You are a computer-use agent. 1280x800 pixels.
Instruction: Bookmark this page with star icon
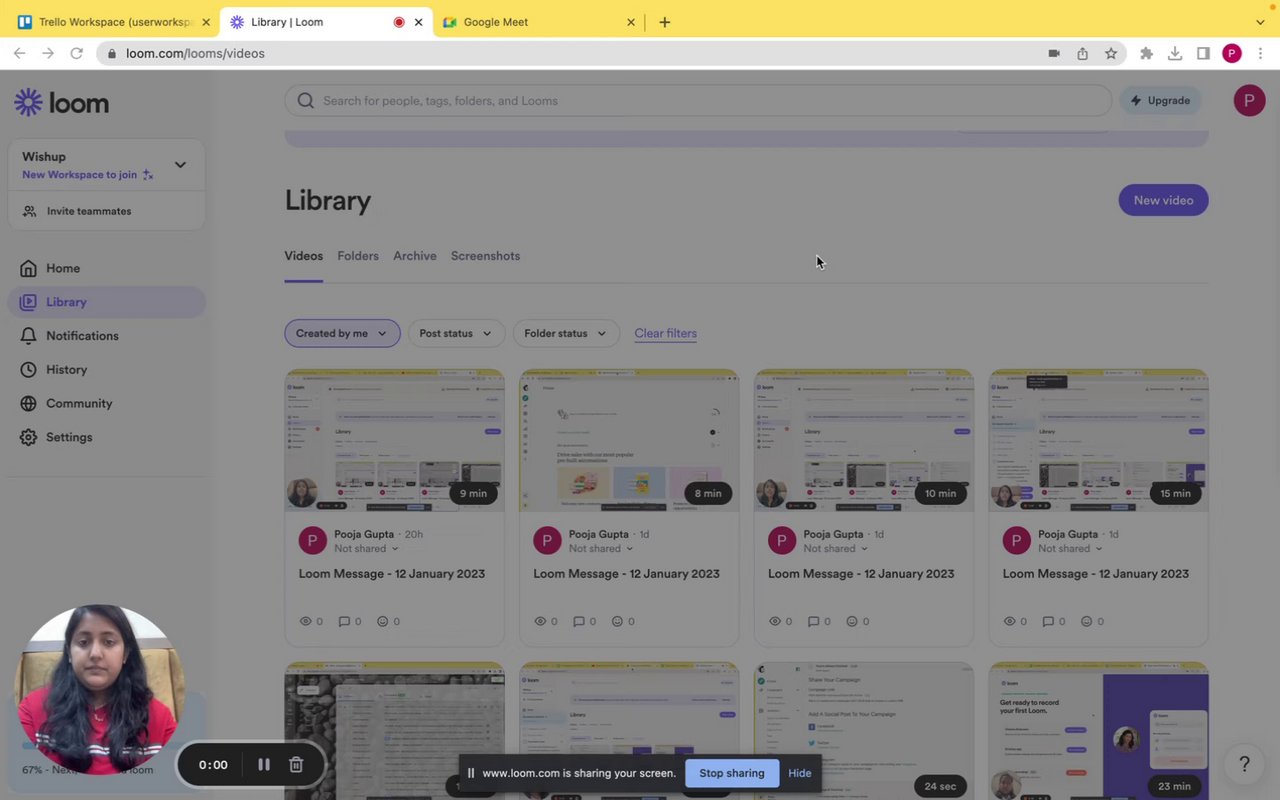[1111, 53]
